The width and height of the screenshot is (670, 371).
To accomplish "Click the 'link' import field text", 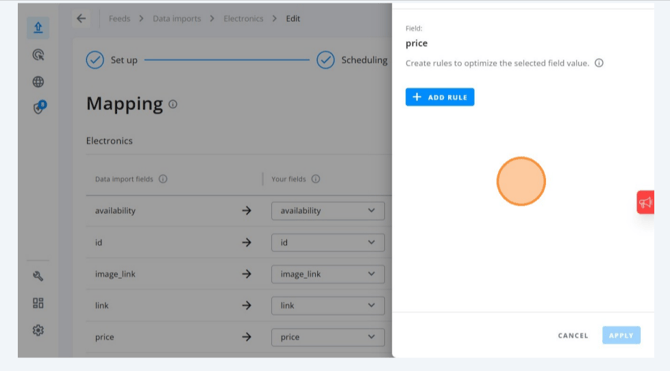I will tap(102, 305).
